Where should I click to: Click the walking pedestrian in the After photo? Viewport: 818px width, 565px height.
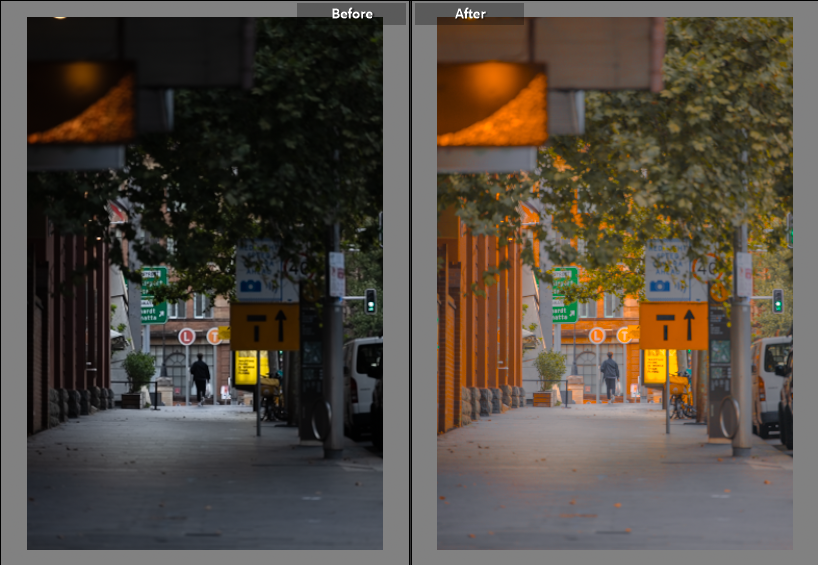[610, 376]
